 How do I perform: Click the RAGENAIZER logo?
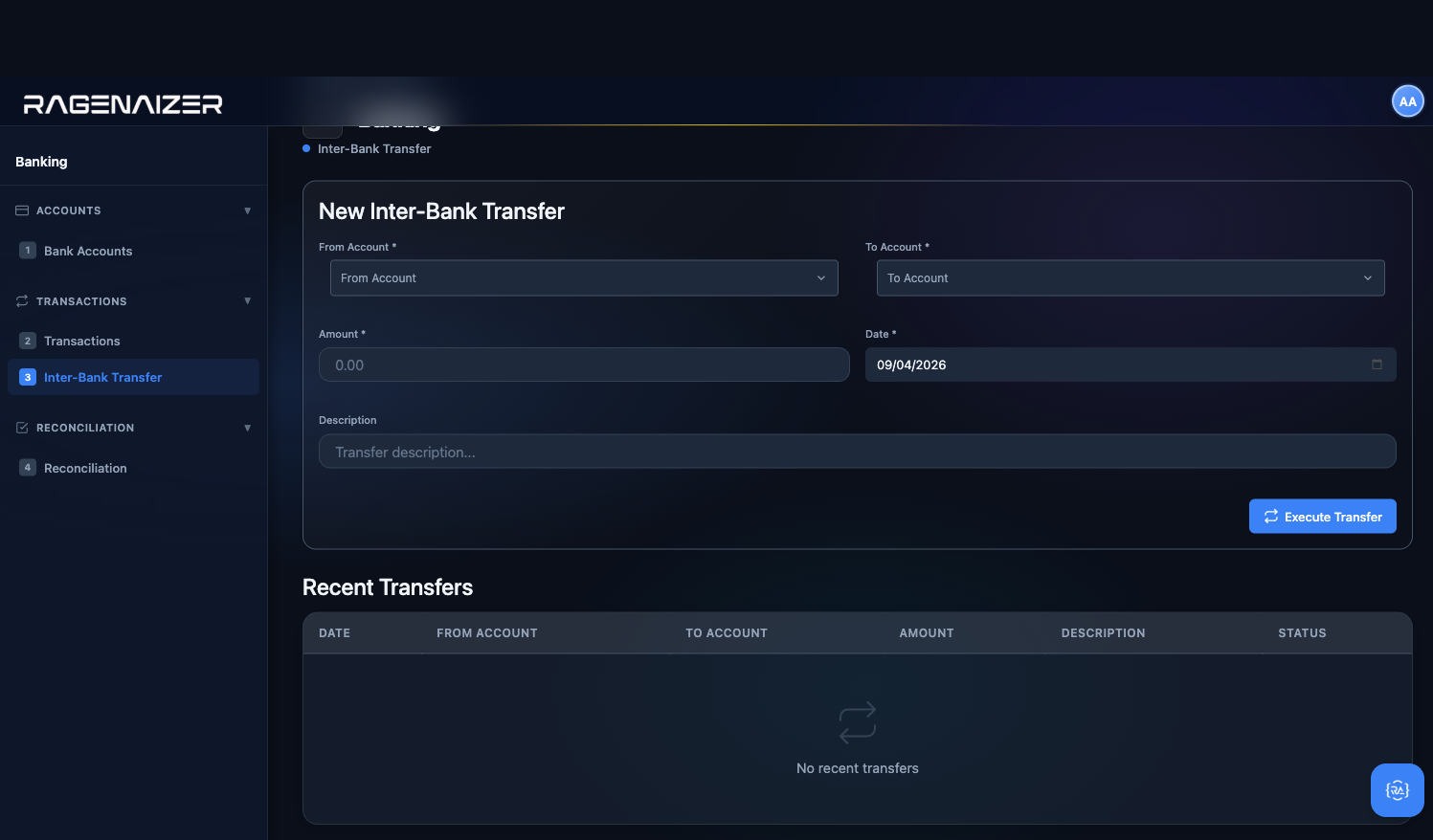[x=123, y=104]
